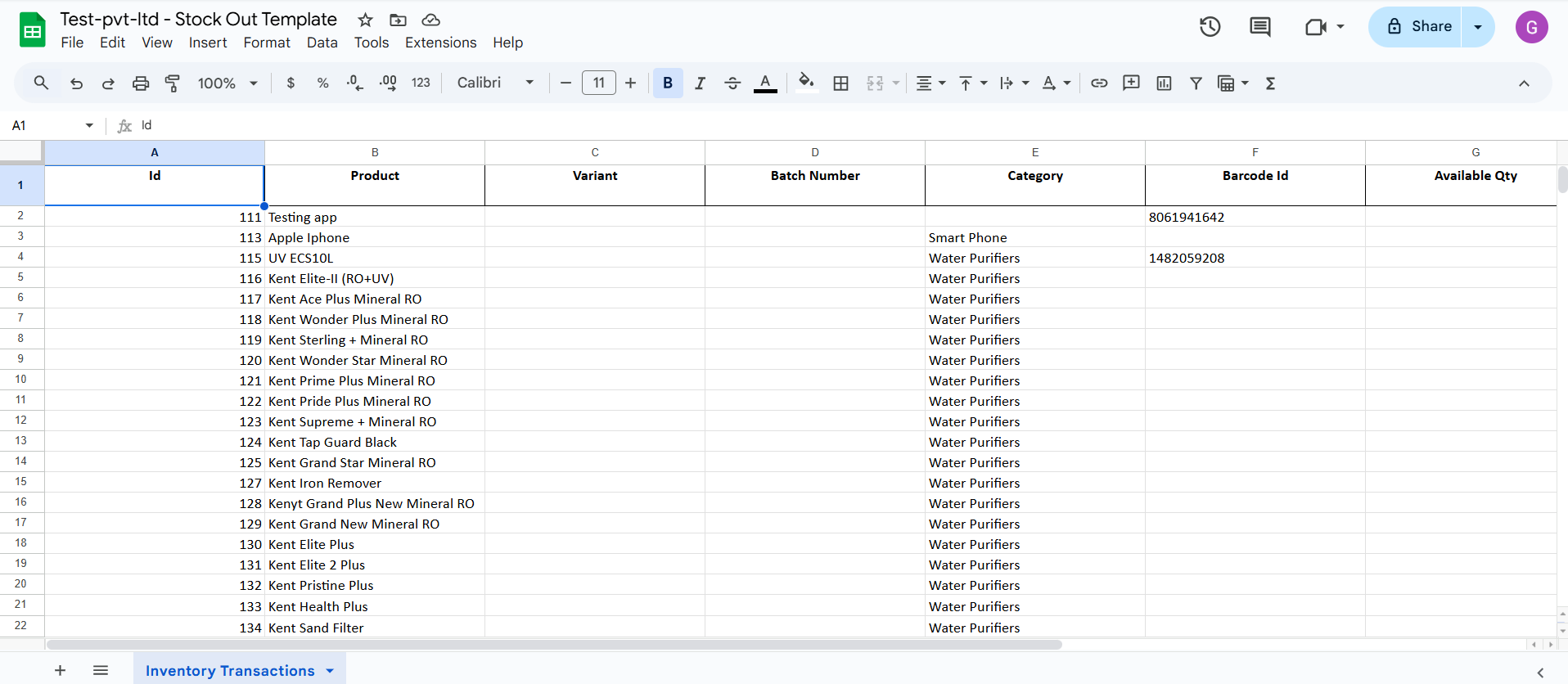Open the comments panel icon
This screenshot has height=684, width=1568.
point(1260,27)
